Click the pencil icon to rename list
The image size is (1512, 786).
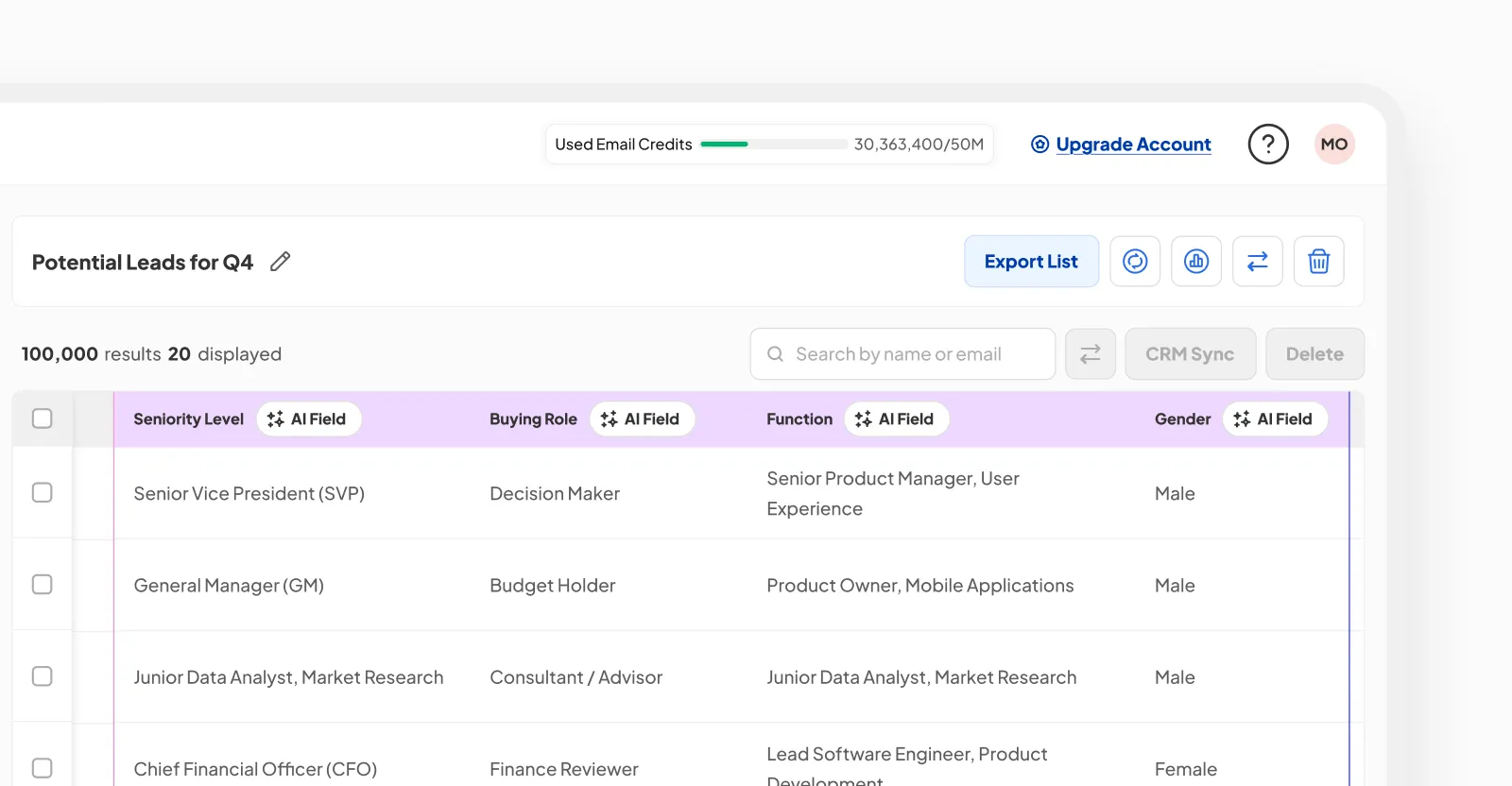point(280,262)
